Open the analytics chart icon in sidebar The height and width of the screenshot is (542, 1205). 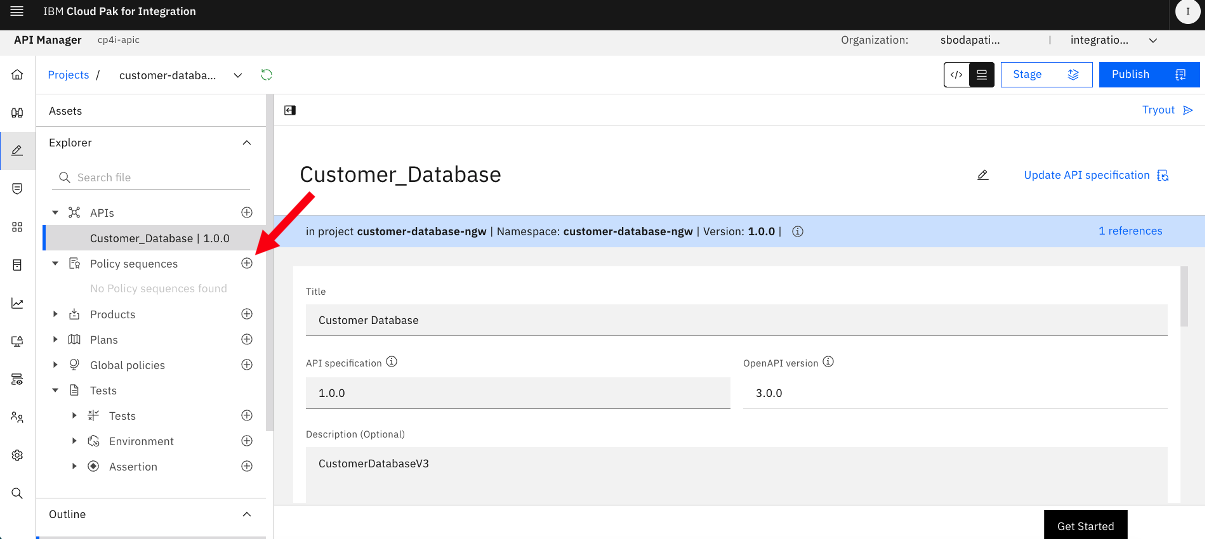tap(17, 303)
